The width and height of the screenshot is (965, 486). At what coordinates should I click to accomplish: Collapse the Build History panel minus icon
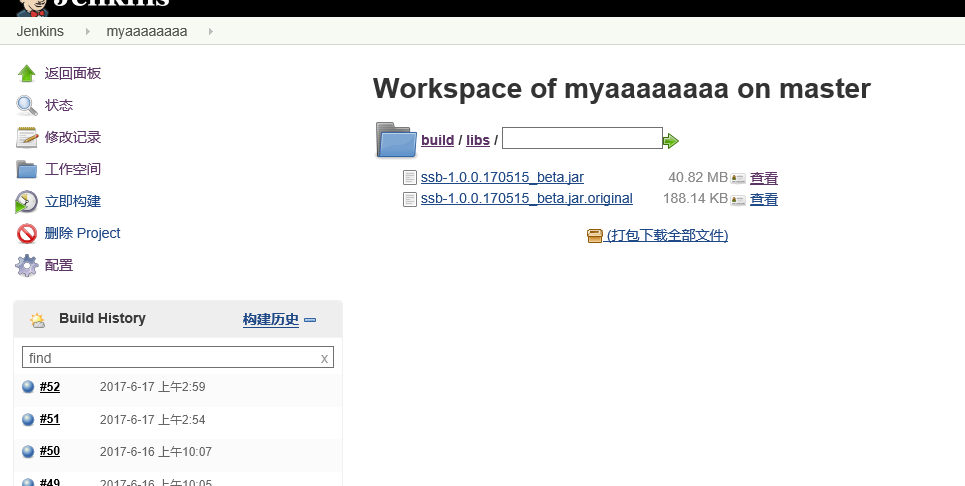[310, 320]
